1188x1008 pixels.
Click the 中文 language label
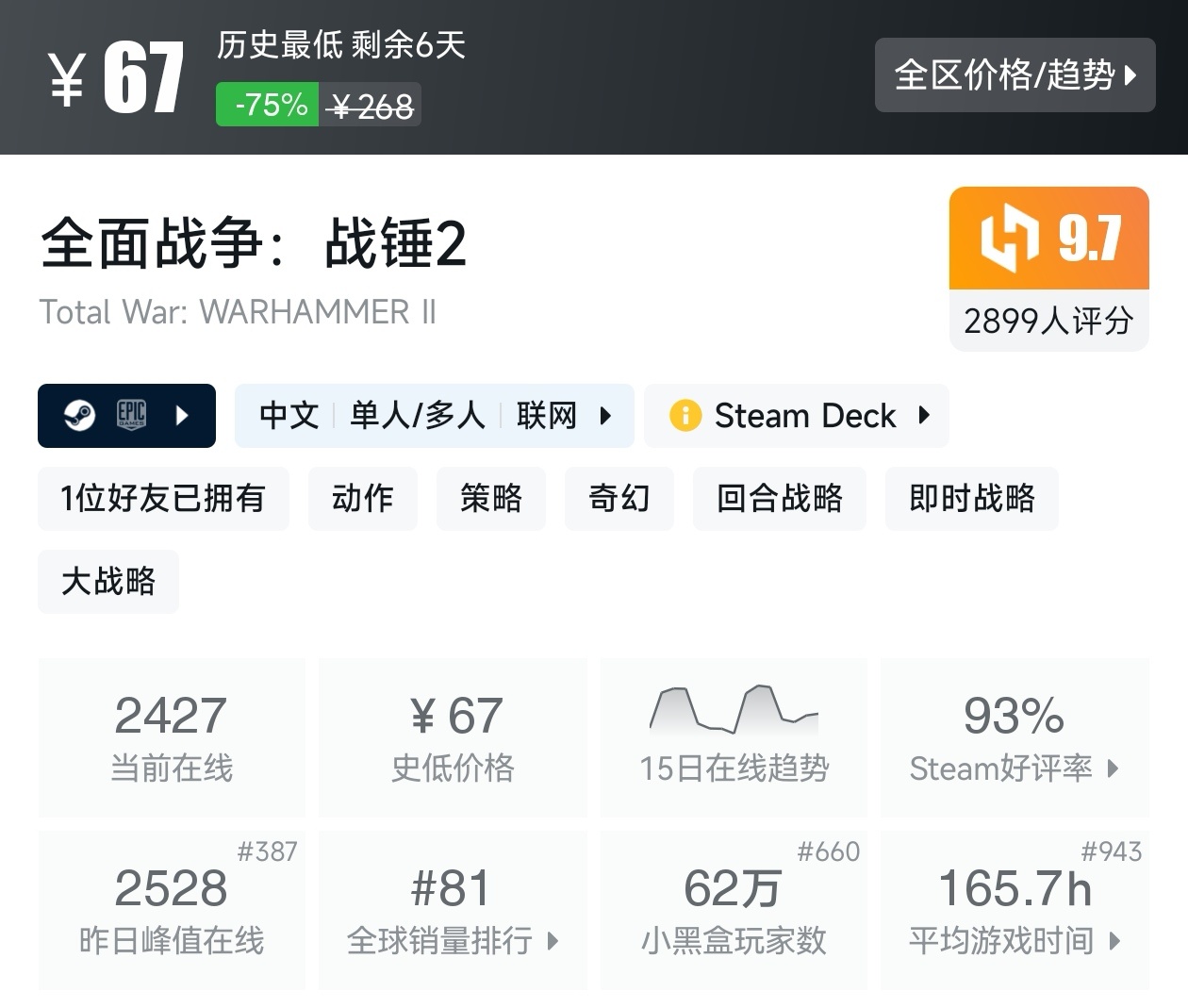point(289,416)
